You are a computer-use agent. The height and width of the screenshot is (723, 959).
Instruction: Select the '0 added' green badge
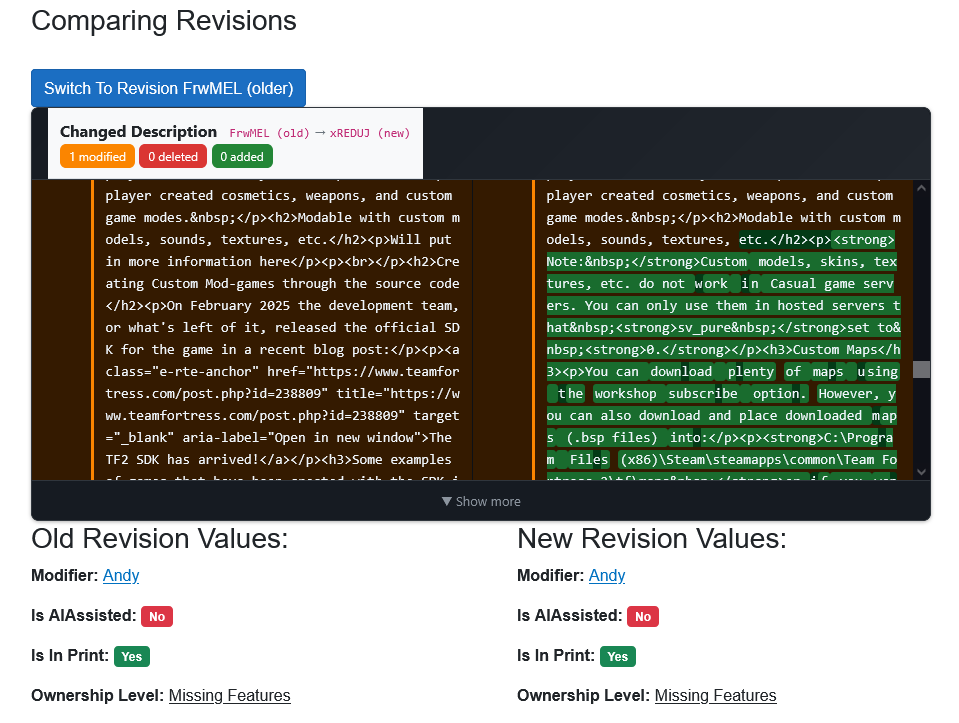(242, 157)
